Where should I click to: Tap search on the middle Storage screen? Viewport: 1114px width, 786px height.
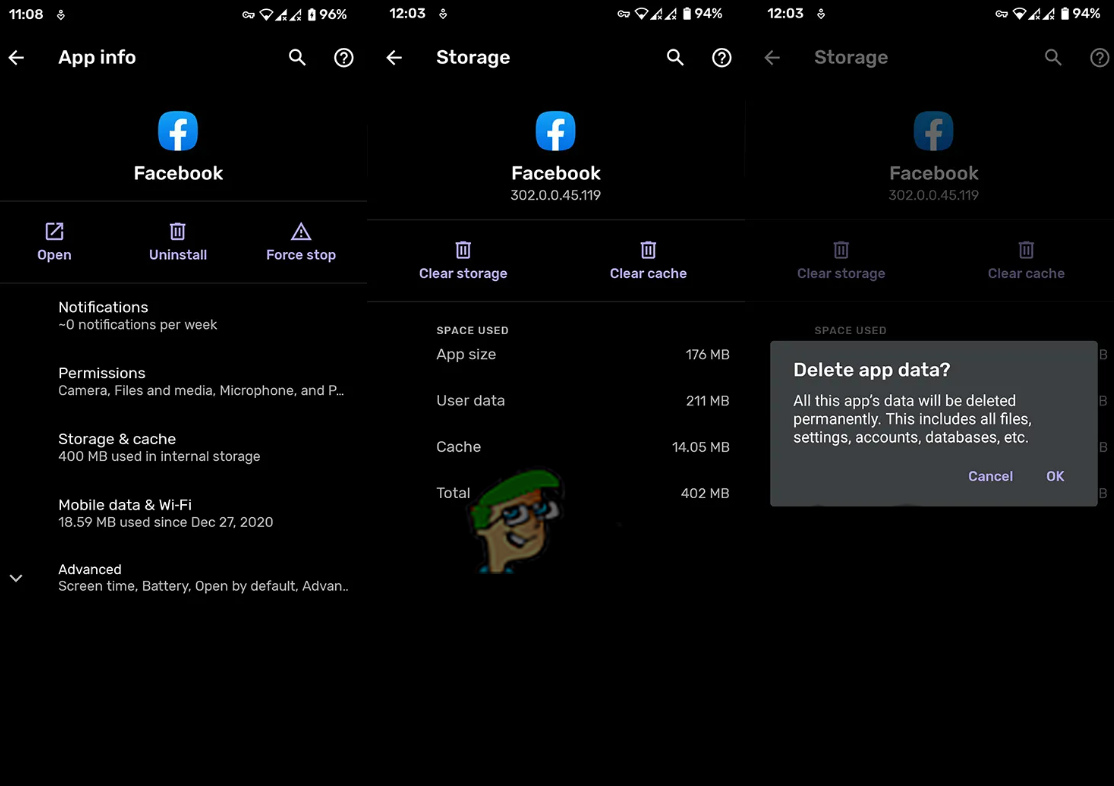[675, 58]
